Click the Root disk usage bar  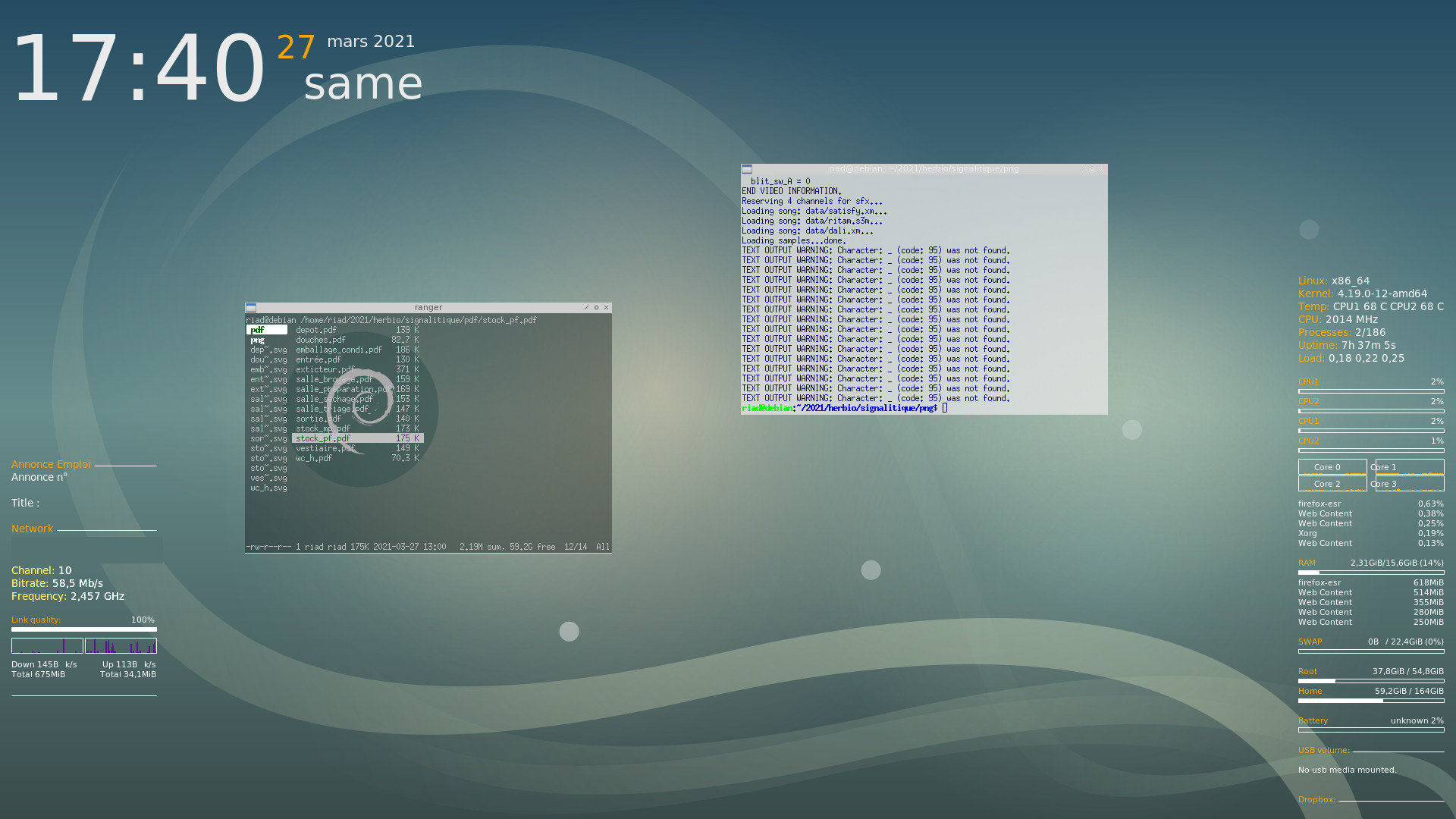coord(1371,681)
